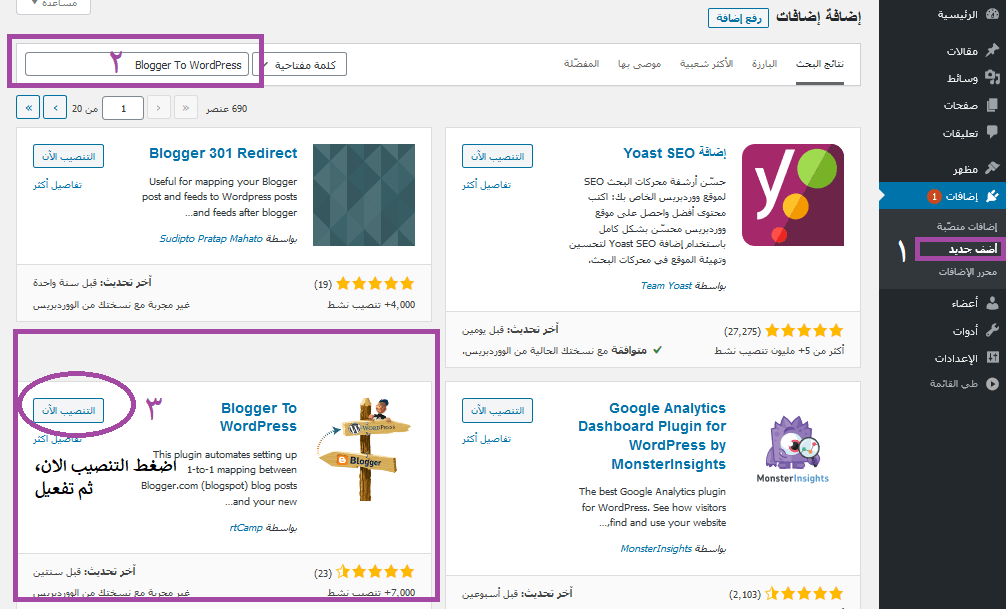Click the media icon beside وسائط
1006x609 pixels.
tap(992, 78)
